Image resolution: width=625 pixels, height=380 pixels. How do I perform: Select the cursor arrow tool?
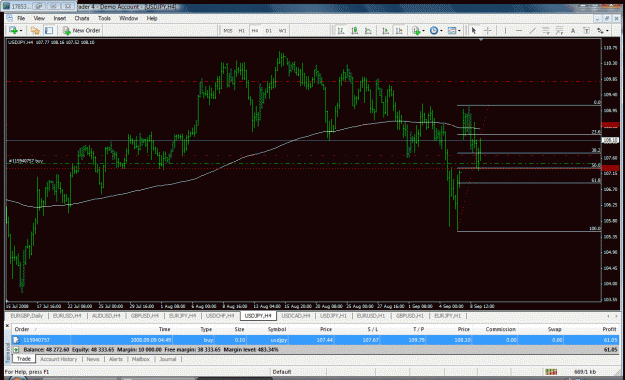click(x=474, y=31)
